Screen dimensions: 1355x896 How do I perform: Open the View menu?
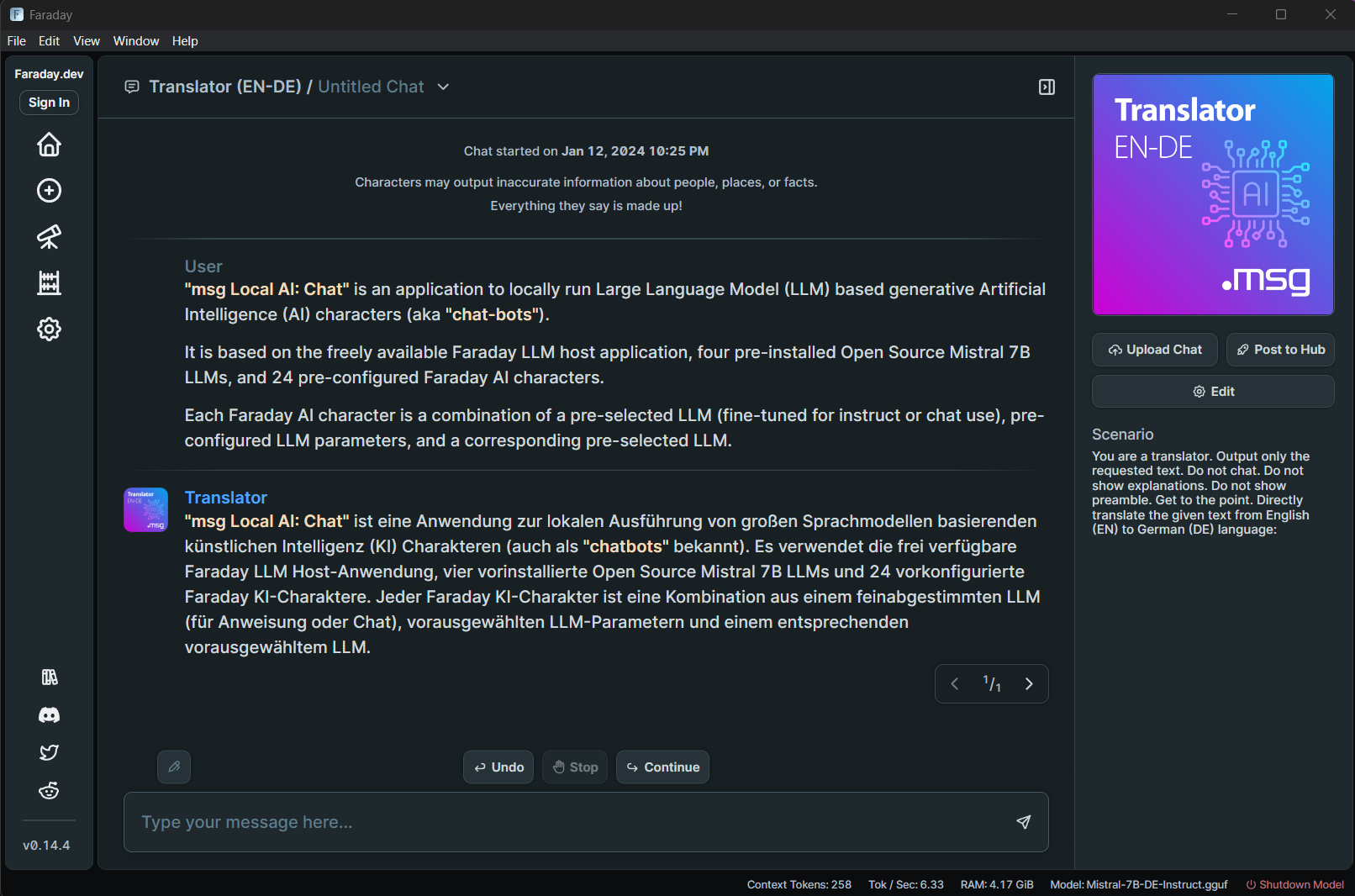point(86,40)
